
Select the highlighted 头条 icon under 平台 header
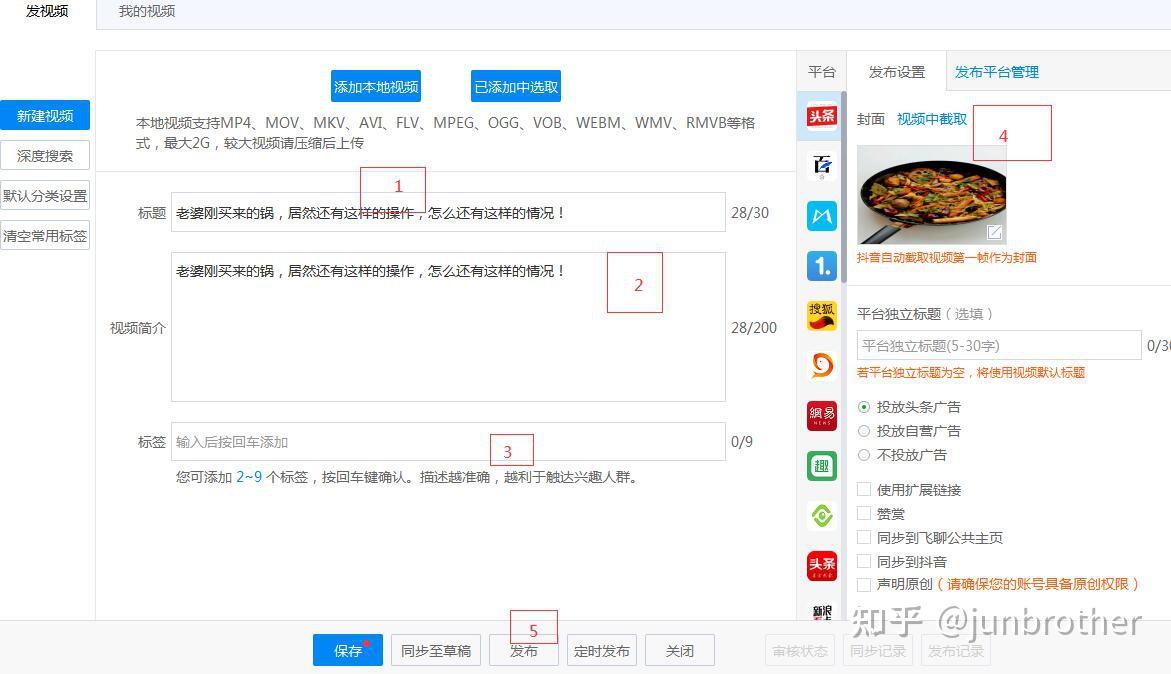click(x=821, y=116)
